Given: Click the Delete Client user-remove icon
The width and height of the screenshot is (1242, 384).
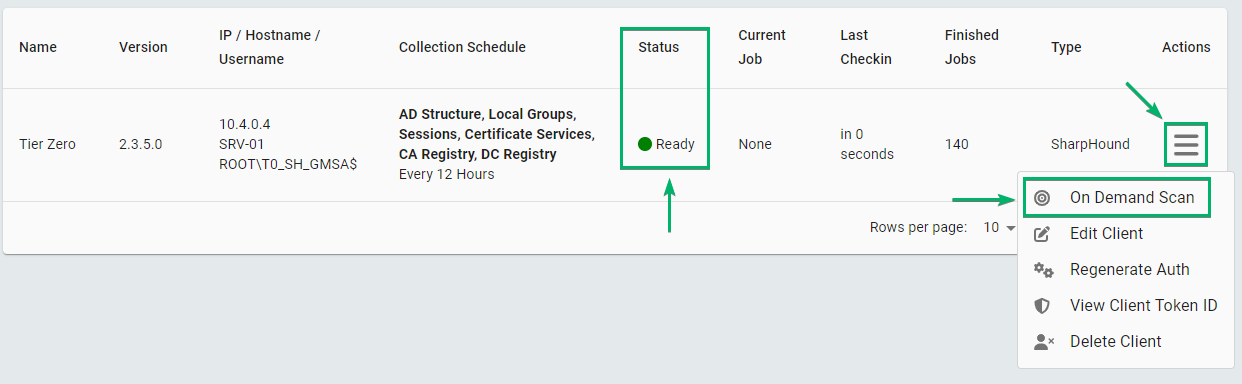Looking at the screenshot, I should (x=1044, y=341).
